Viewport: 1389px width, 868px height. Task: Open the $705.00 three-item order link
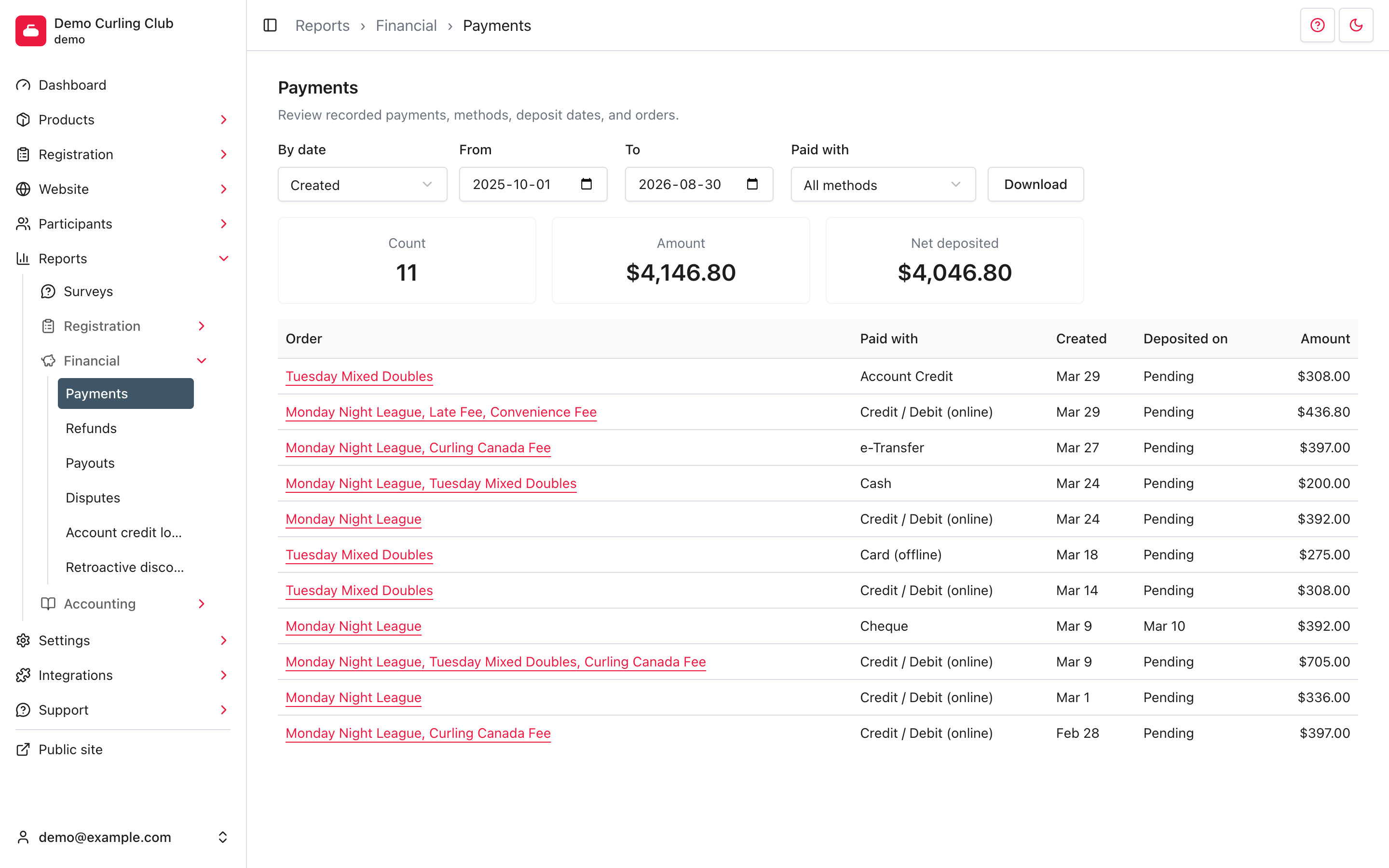coord(496,662)
